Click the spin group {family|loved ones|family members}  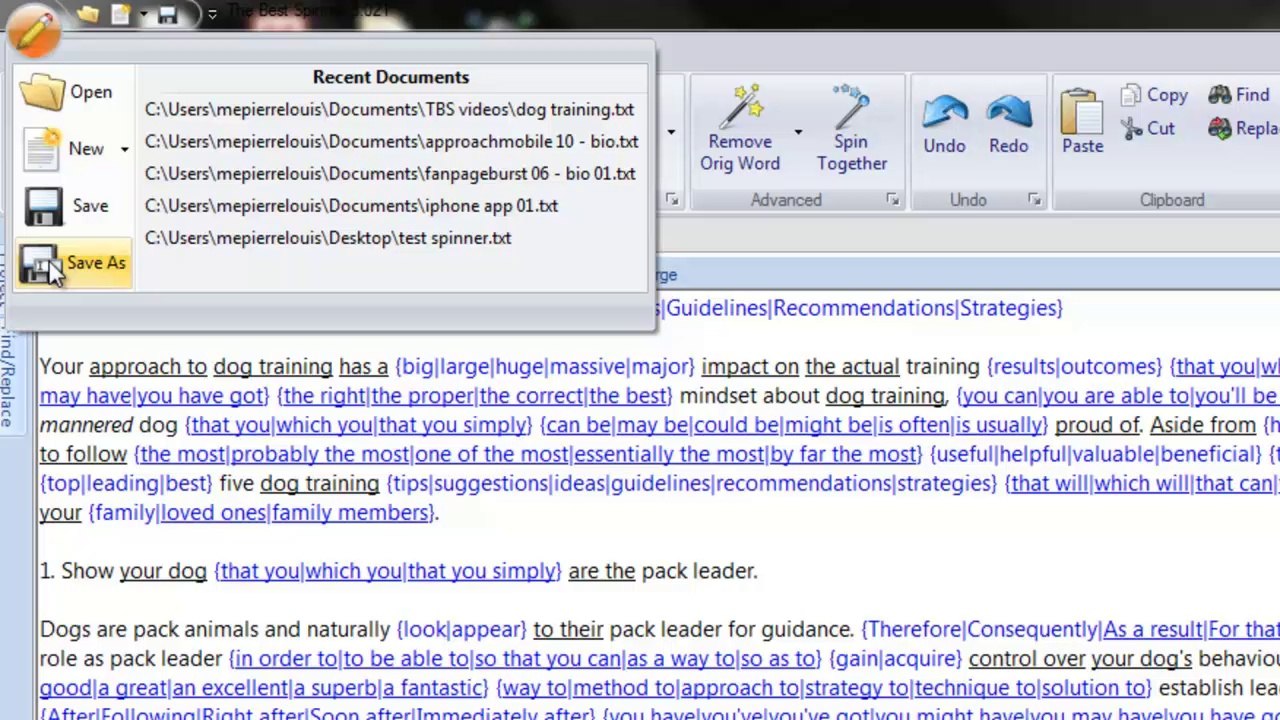click(x=261, y=513)
